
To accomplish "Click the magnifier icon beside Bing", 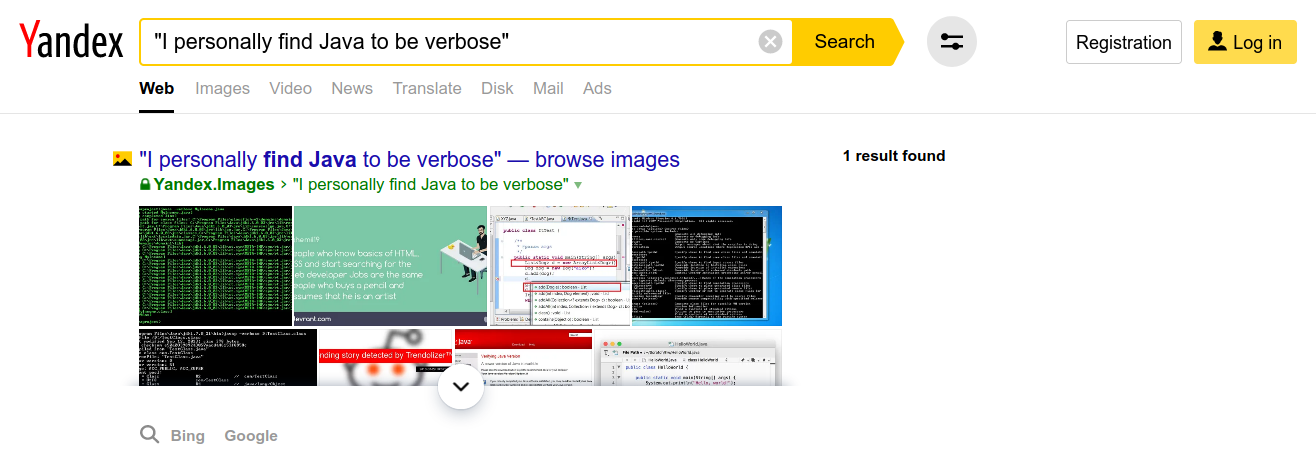I will tap(149, 434).
